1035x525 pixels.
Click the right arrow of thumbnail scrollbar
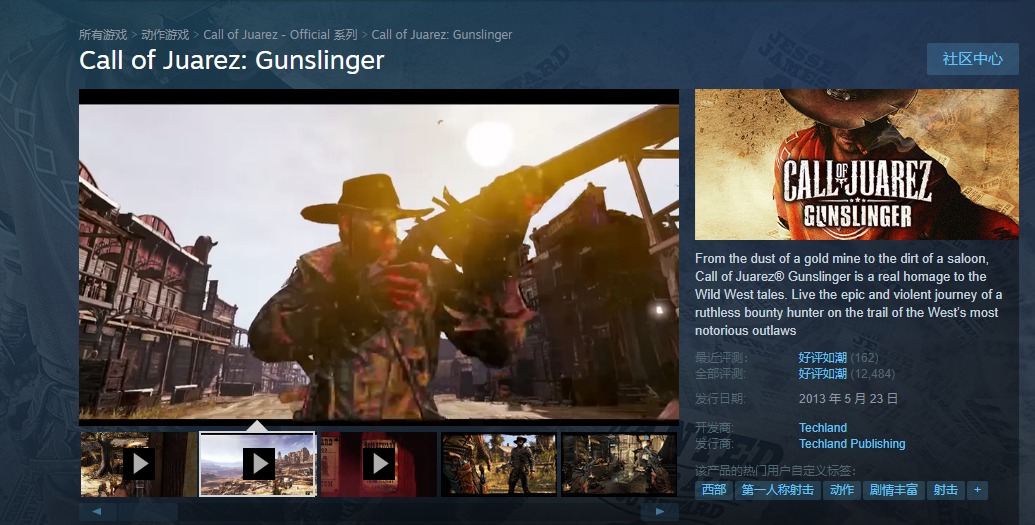point(659,512)
